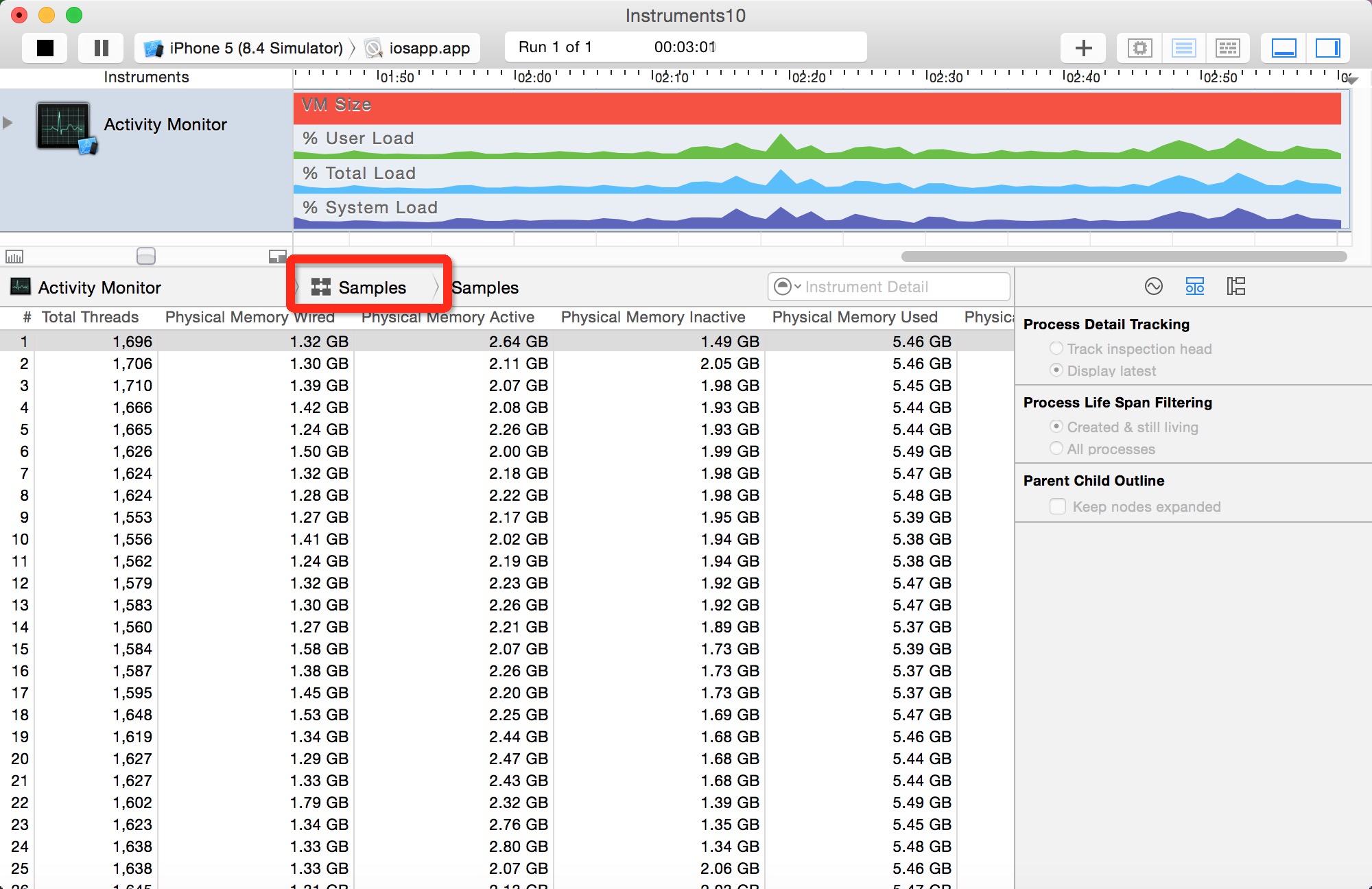Image resolution: width=1372 pixels, height=889 pixels.
Task: Click the histogram icon below instruments list
Action: [x=14, y=257]
